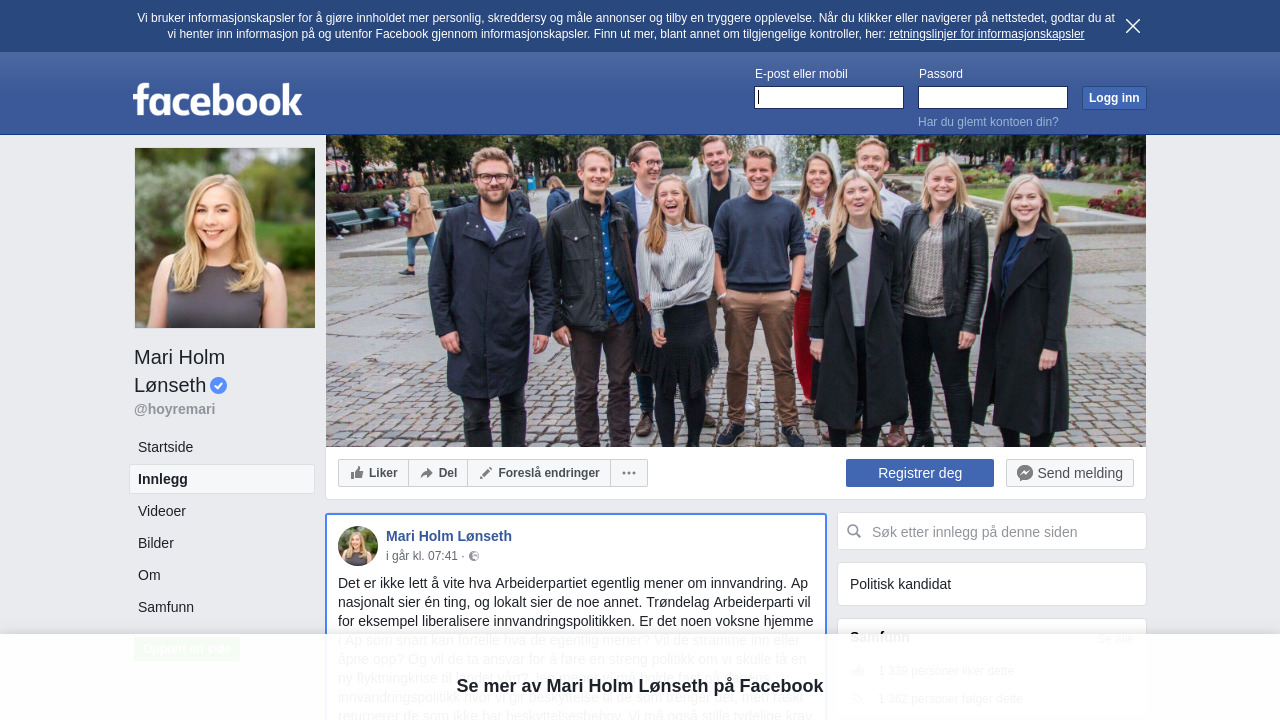Open the Samfunn tab
Viewport: 1280px width, 720px height.
click(x=222, y=607)
